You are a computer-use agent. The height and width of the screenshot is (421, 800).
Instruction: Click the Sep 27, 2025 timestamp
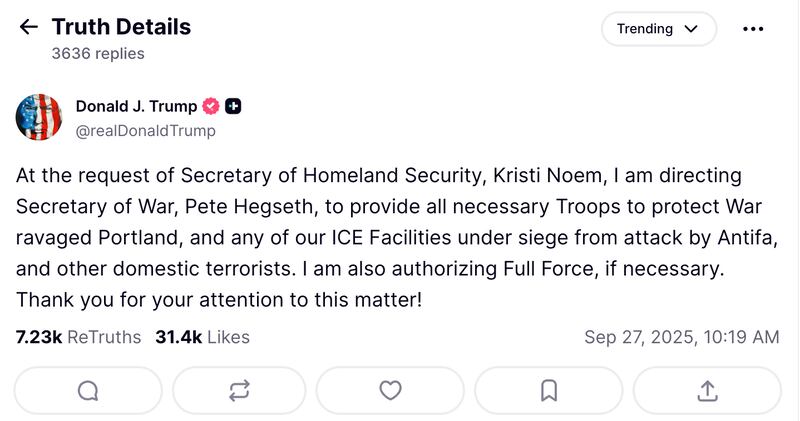tap(681, 337)
